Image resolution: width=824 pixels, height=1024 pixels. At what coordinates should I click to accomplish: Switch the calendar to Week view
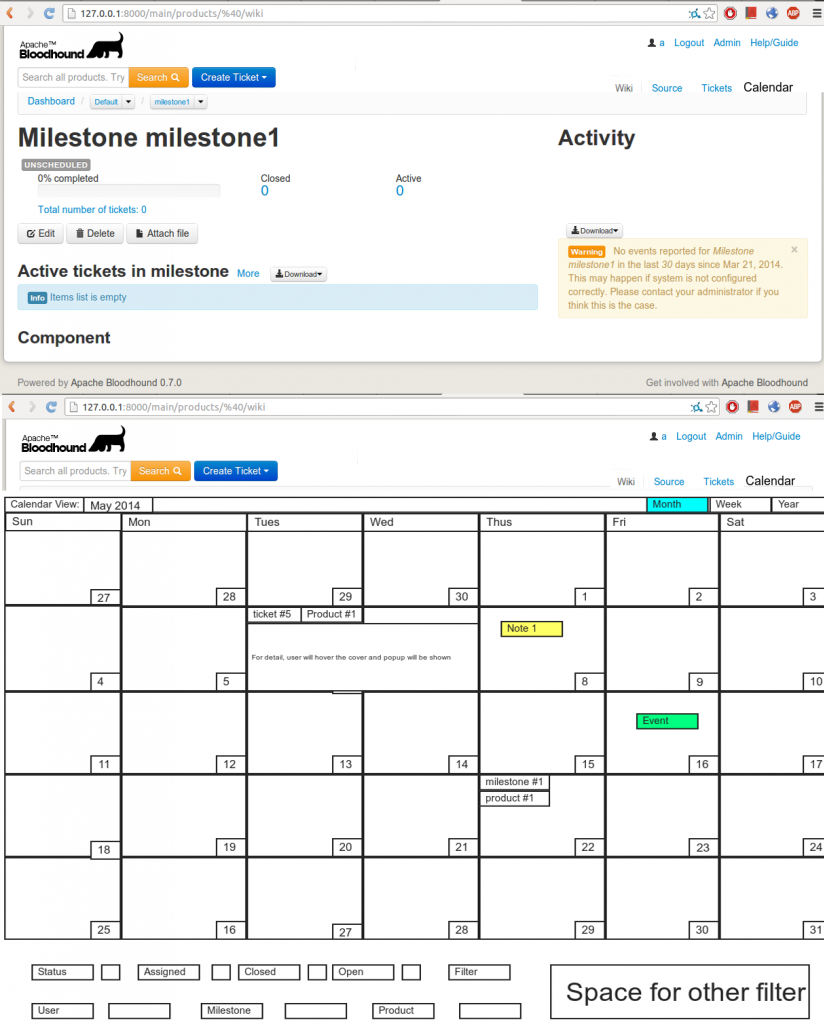pos(738,504)
